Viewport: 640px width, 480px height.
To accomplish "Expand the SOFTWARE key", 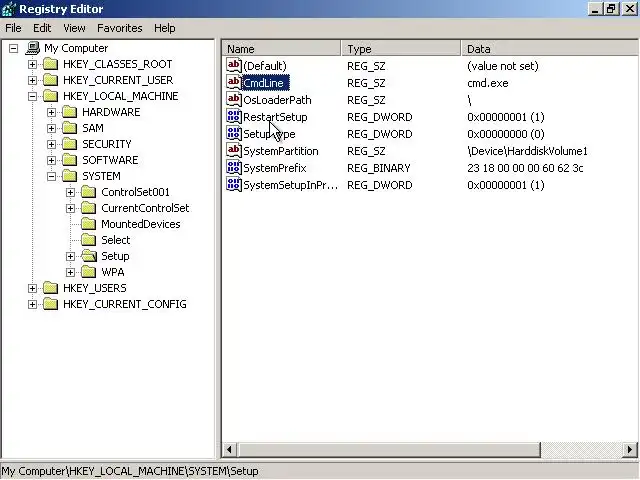I will [x=51, y=160].
